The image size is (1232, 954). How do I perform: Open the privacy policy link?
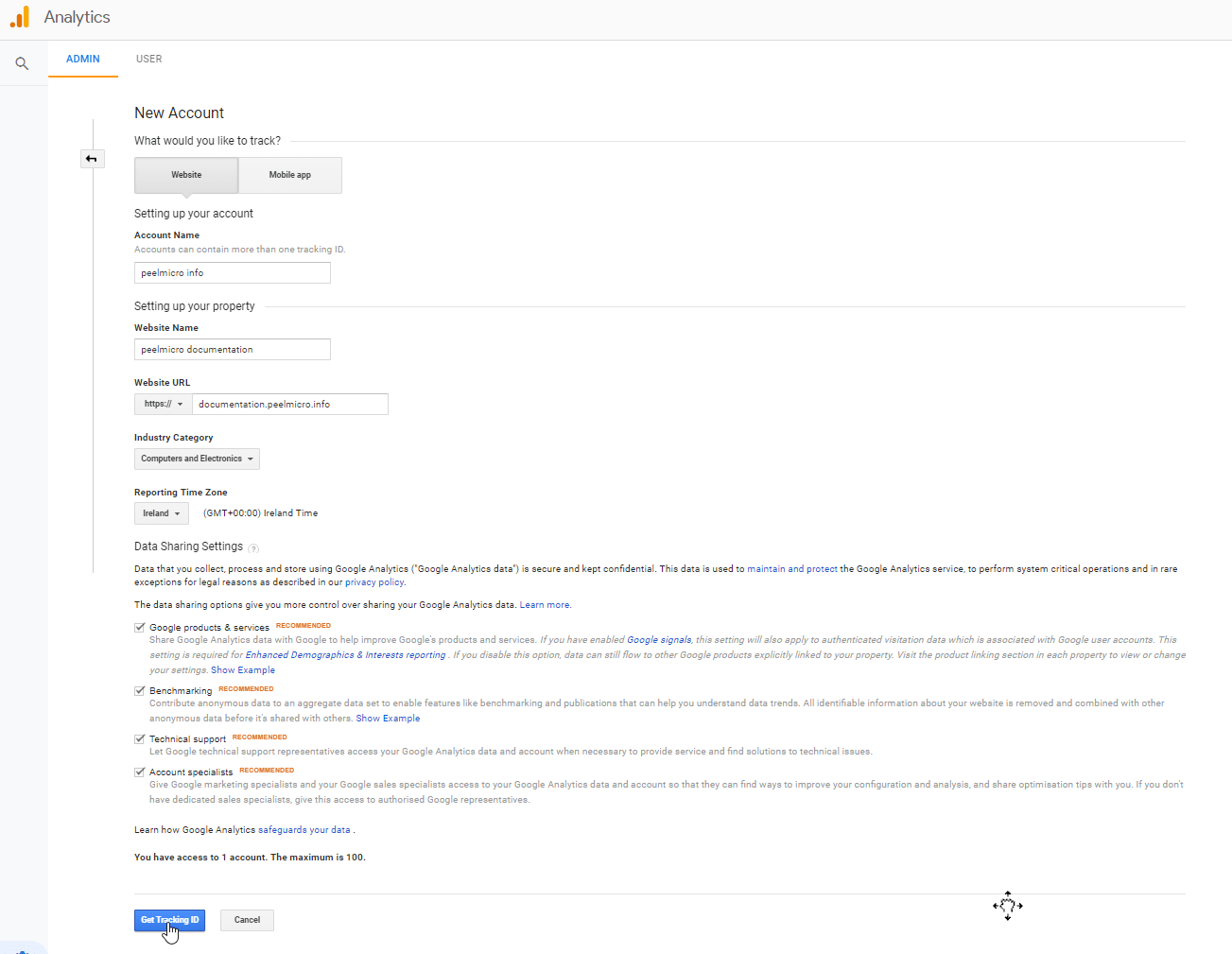coord(374,582)
